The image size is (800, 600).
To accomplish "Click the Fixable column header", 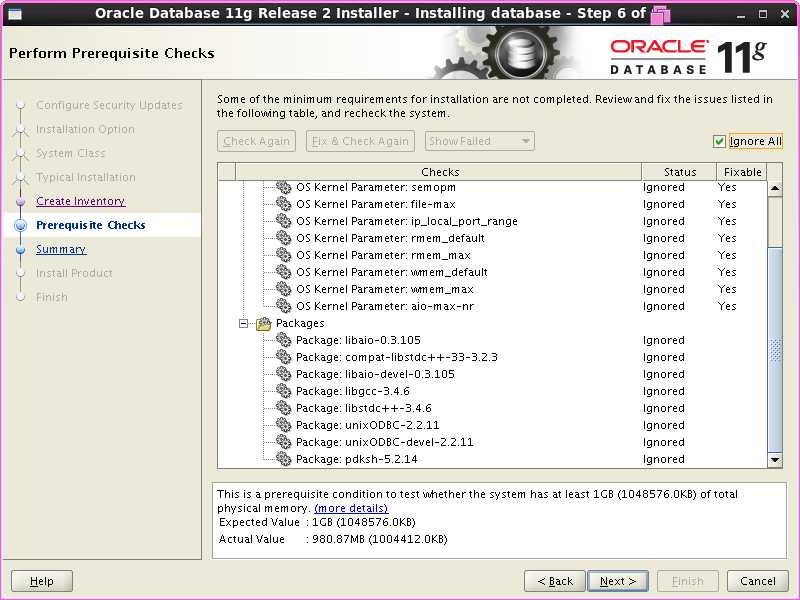I will pos(742,172).
